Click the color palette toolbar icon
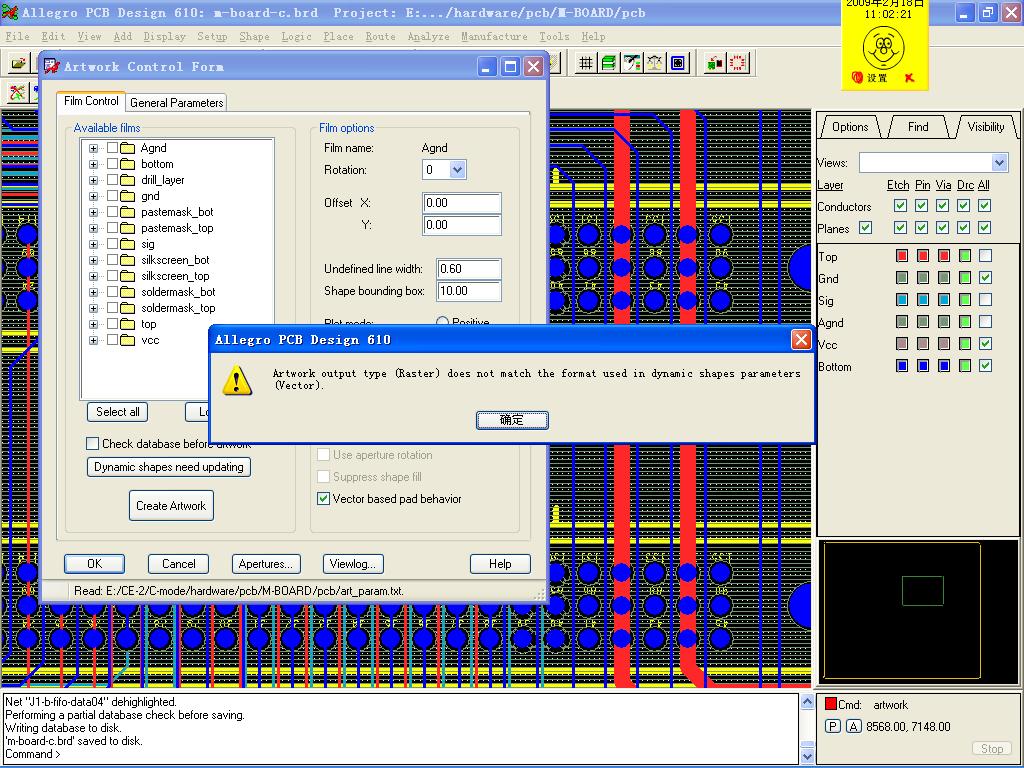 pos(632,63)
